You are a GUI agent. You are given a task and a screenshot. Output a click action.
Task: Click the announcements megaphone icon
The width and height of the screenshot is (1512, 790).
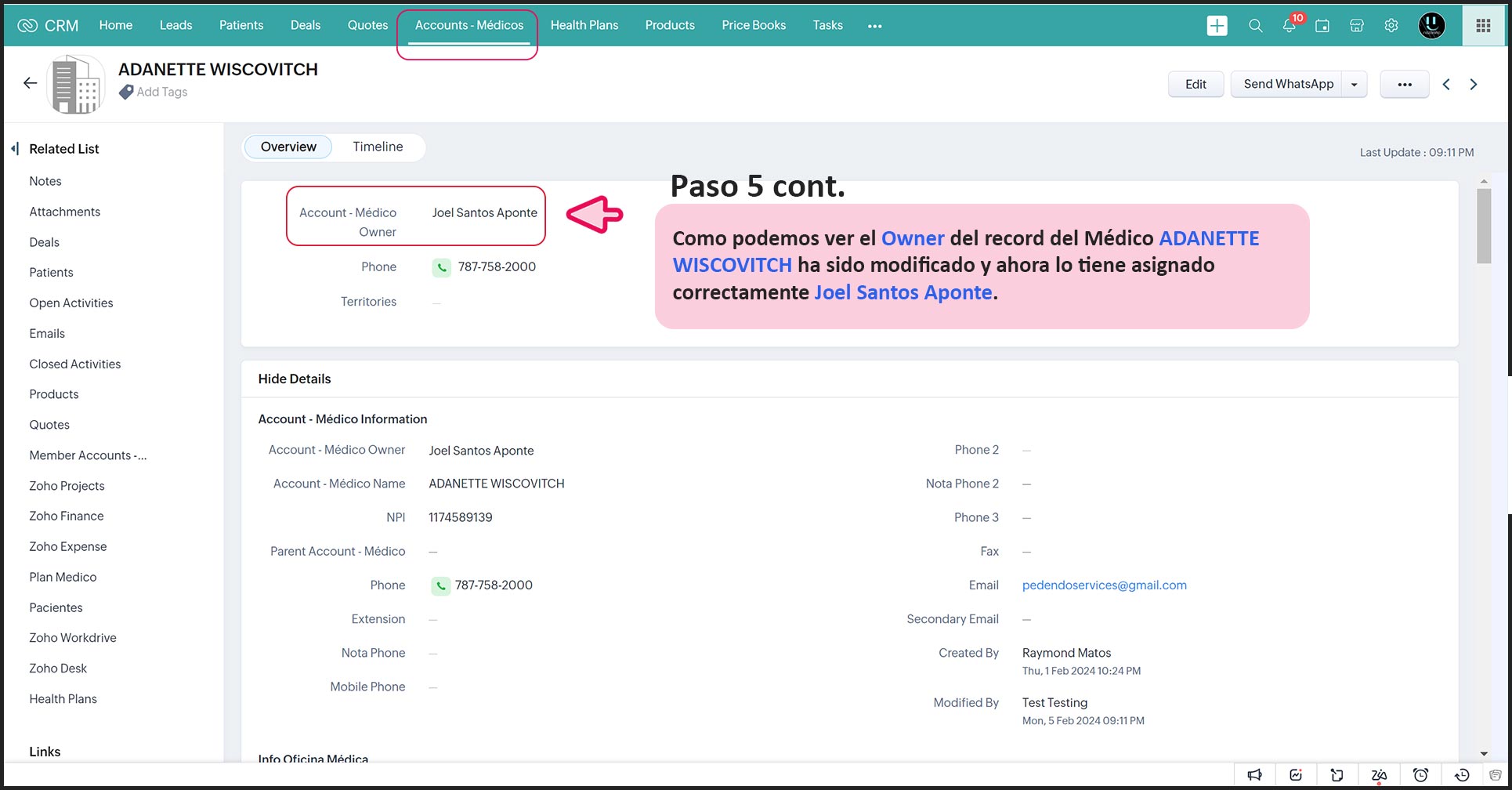click(x=1255, y=775)
